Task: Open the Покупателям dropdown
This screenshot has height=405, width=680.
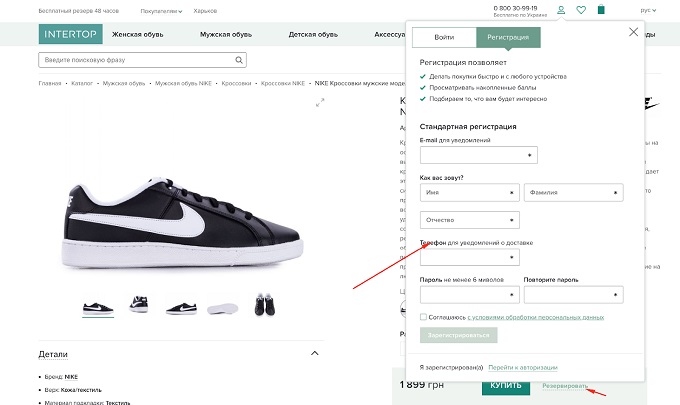Action: pyautogui.click(x=161, y=11)
